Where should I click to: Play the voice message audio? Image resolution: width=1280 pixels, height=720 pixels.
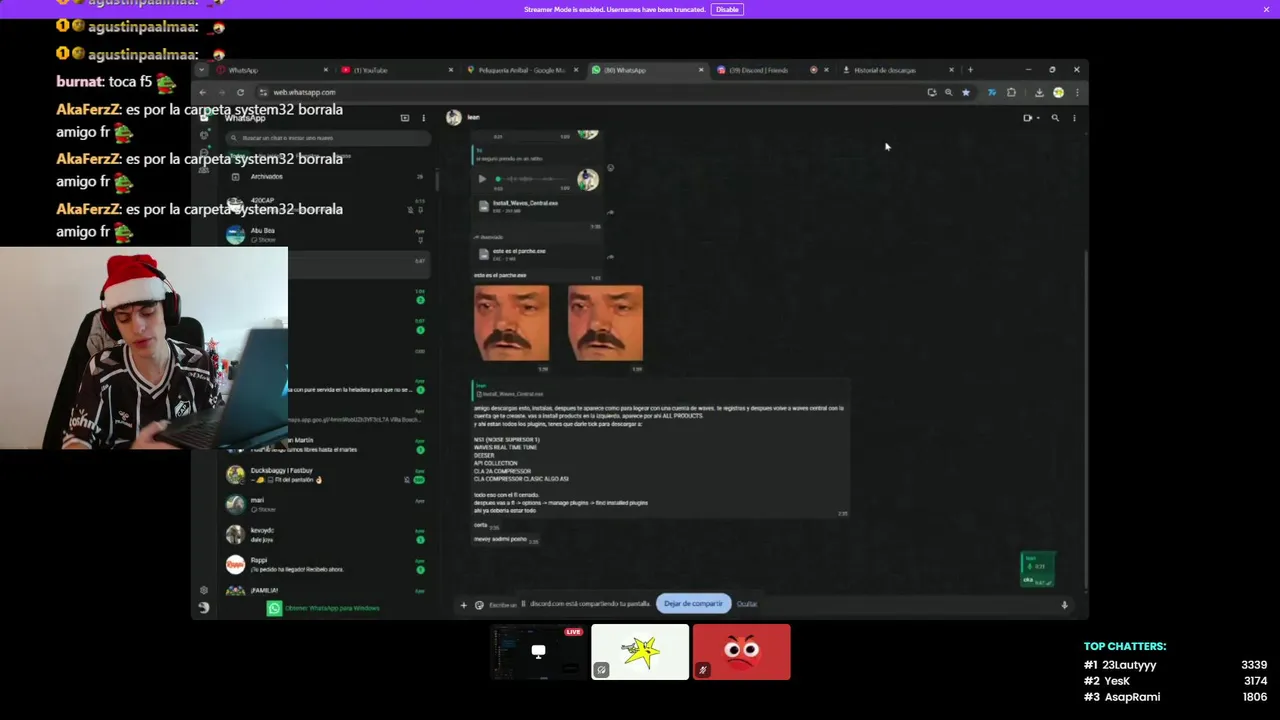(482, 179)
